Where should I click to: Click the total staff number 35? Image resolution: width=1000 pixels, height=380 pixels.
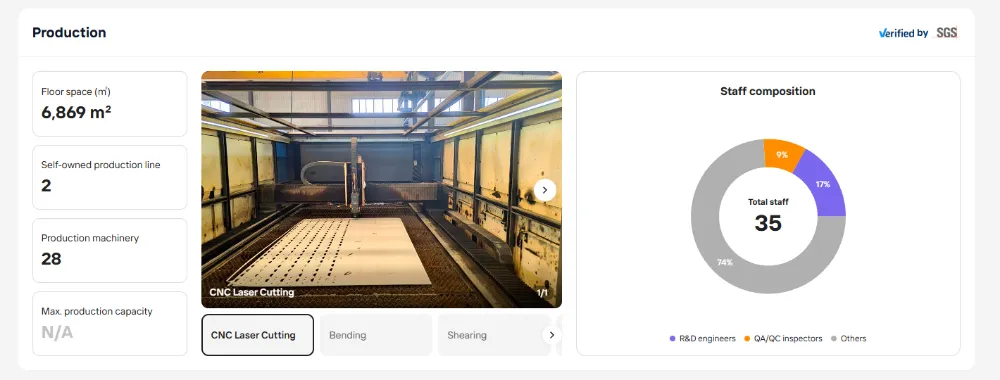(768, 223)
